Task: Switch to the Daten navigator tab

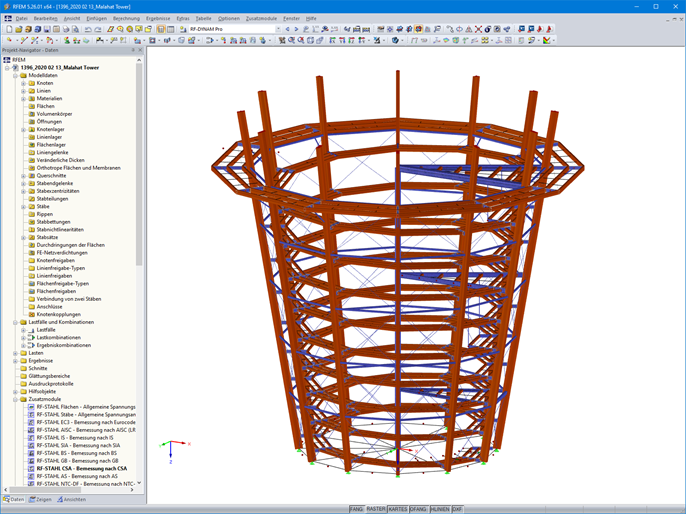Action: 14,499
